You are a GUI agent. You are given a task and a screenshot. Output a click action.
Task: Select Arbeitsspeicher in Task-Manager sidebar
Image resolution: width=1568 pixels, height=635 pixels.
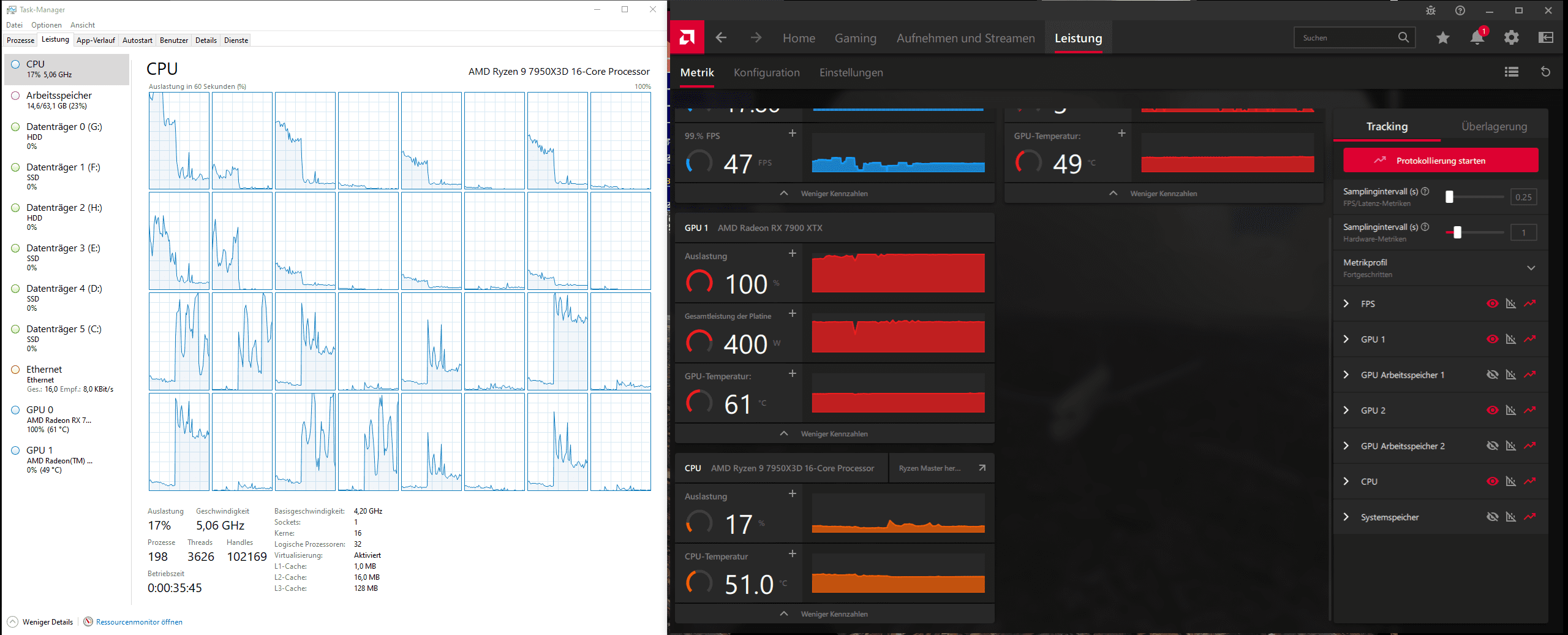tap(67, 100)
